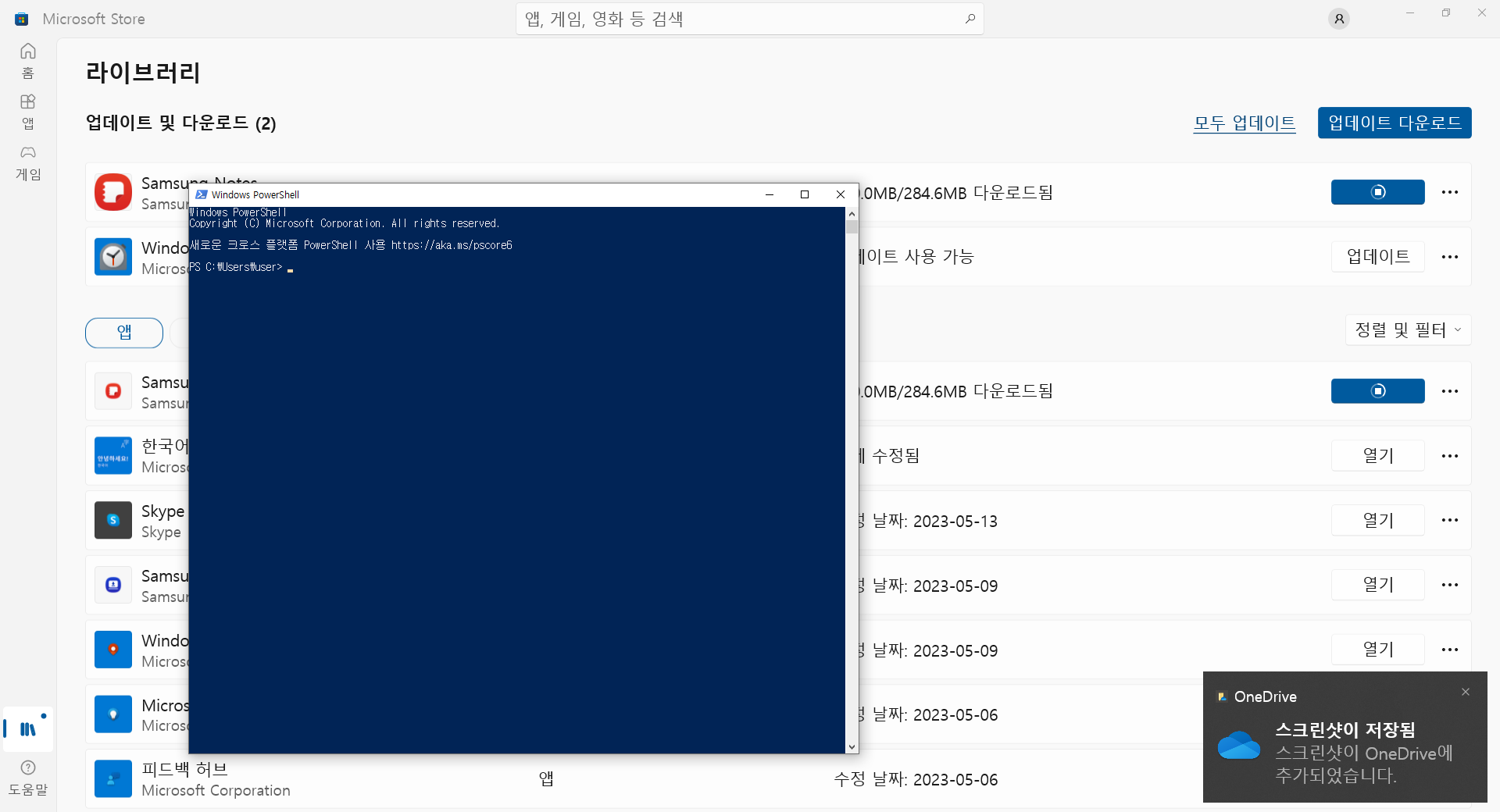
Task: Click the PowerShell scrollbar up arrow
Action: [852, 213]
